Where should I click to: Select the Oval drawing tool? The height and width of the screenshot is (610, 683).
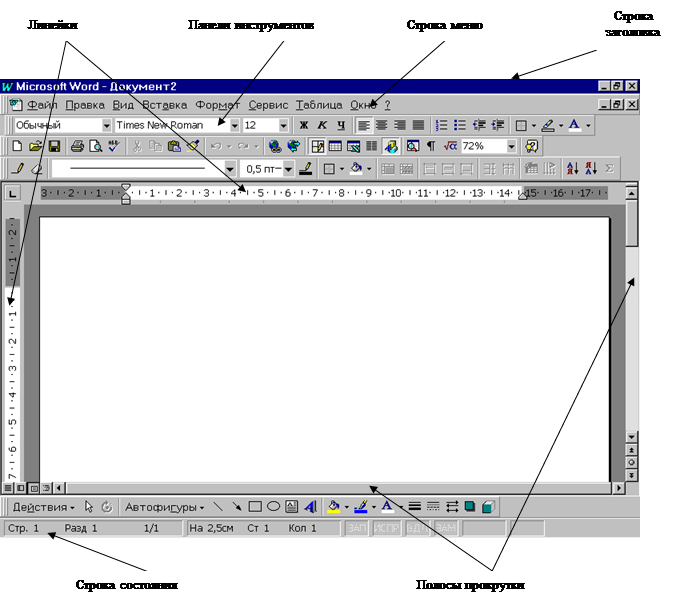point(273,507)
